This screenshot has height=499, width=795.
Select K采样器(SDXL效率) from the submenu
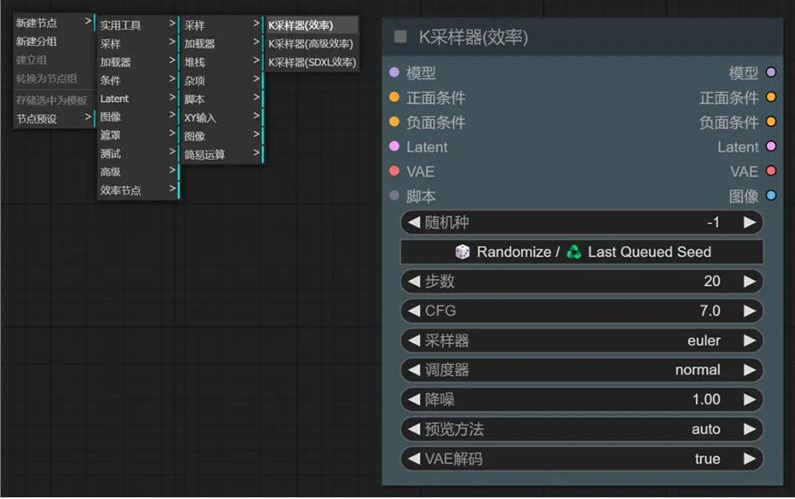[x=312, y=62]
